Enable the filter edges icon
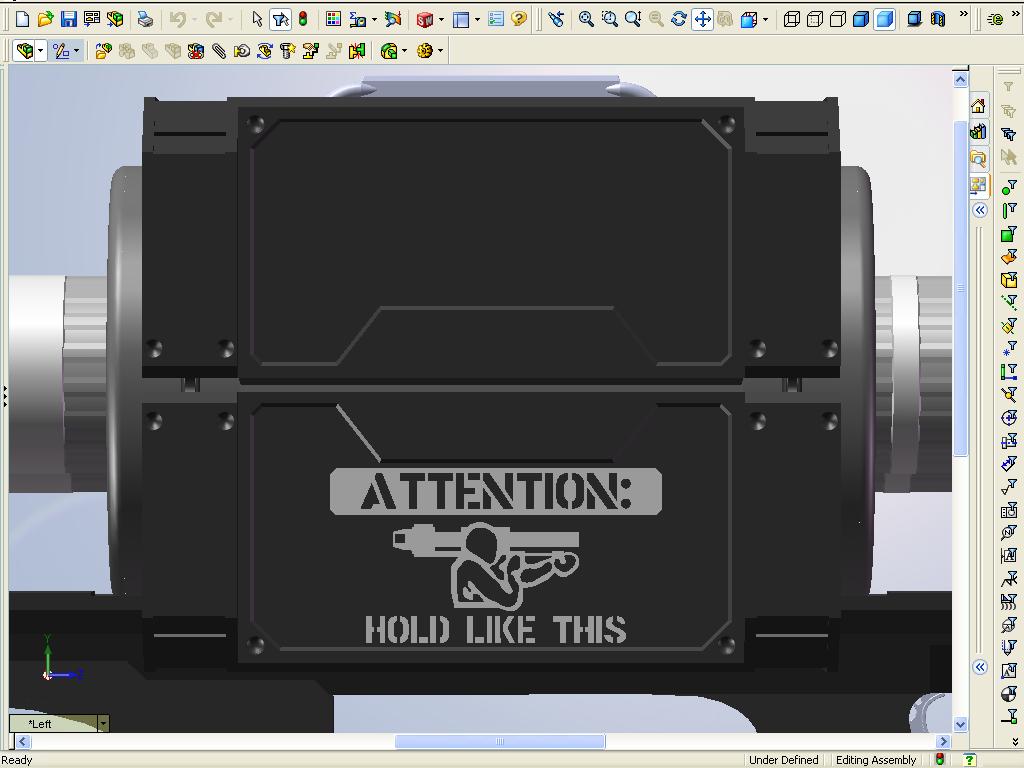 tap(1009, 212)
